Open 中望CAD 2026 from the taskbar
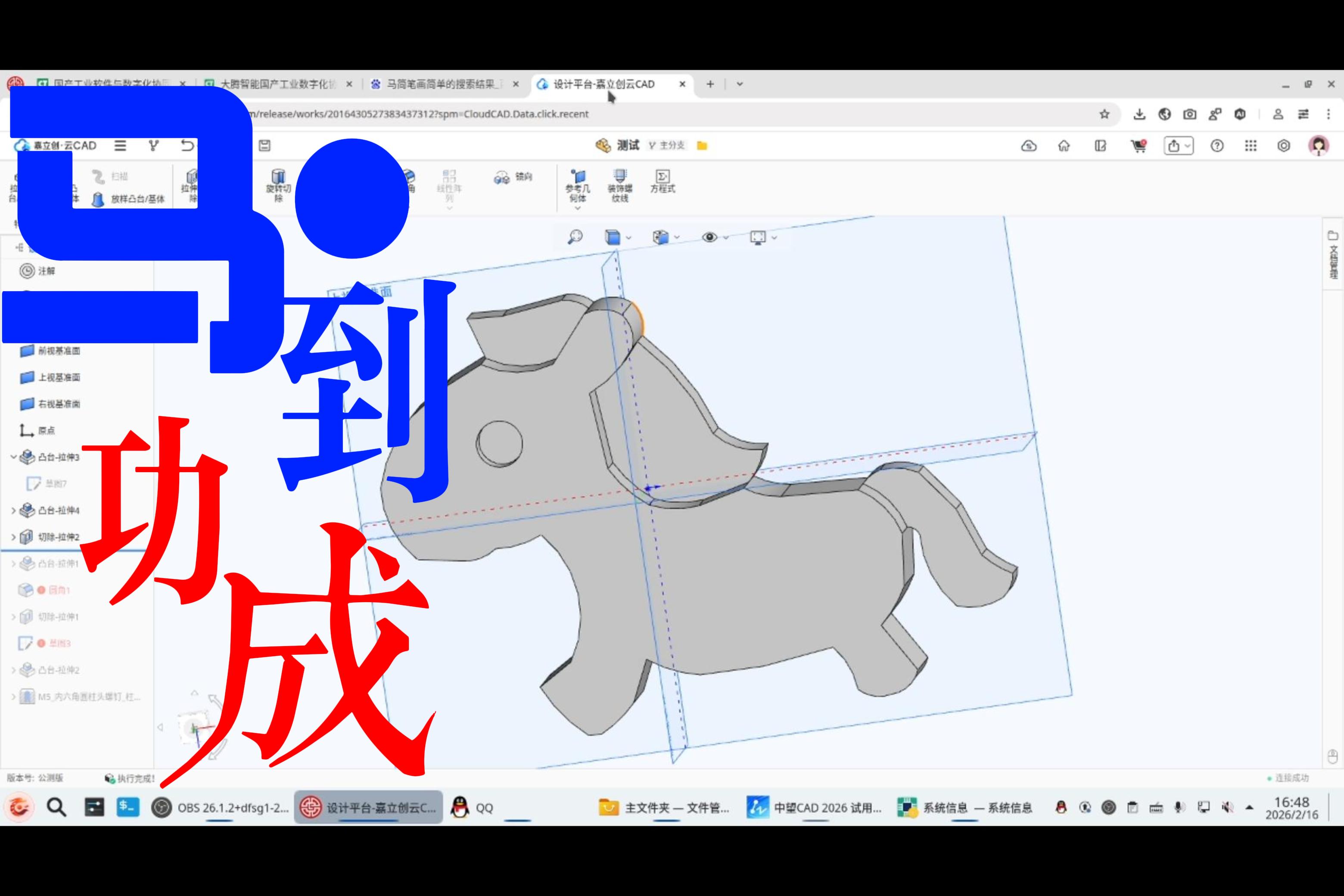Image resolution: width=1344 pixels, height=896 pixels. (814, 807)
